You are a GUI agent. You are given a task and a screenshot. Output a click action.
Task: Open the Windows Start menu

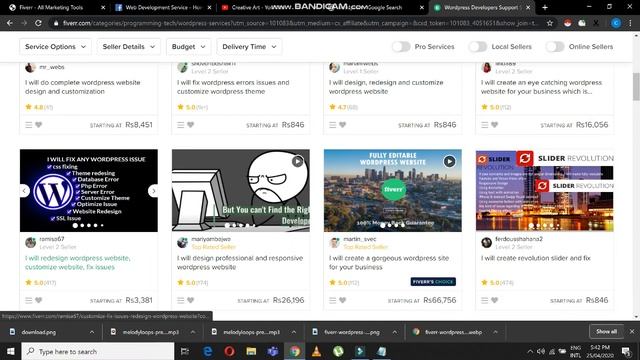pyautogui.click(x=11, y=351)
